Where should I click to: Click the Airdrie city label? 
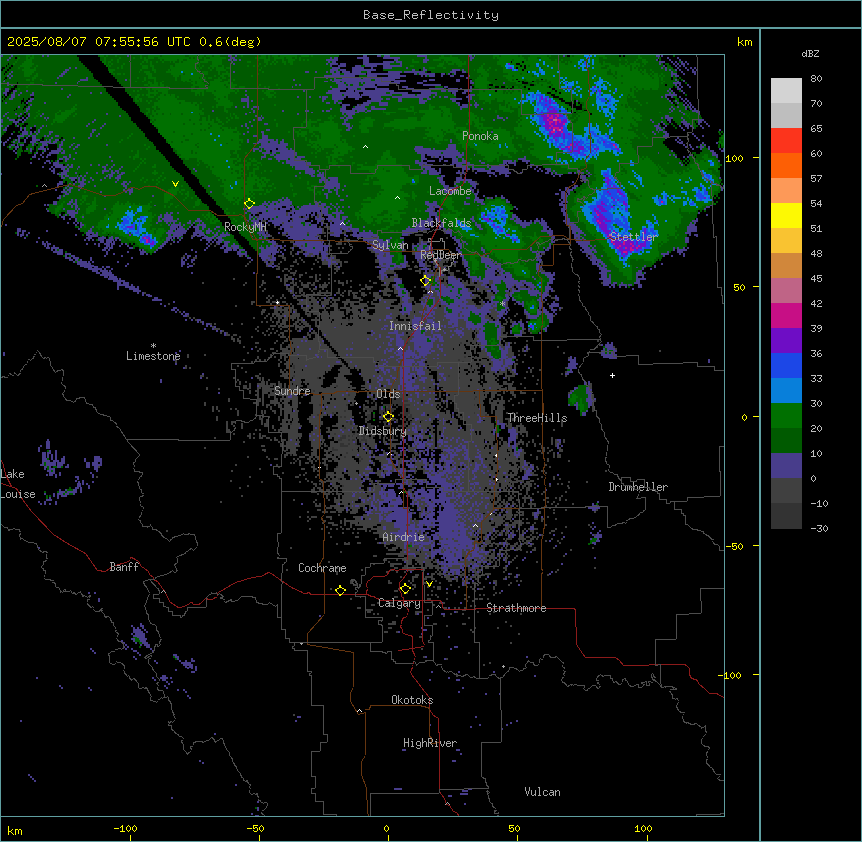tap(404, 537)
